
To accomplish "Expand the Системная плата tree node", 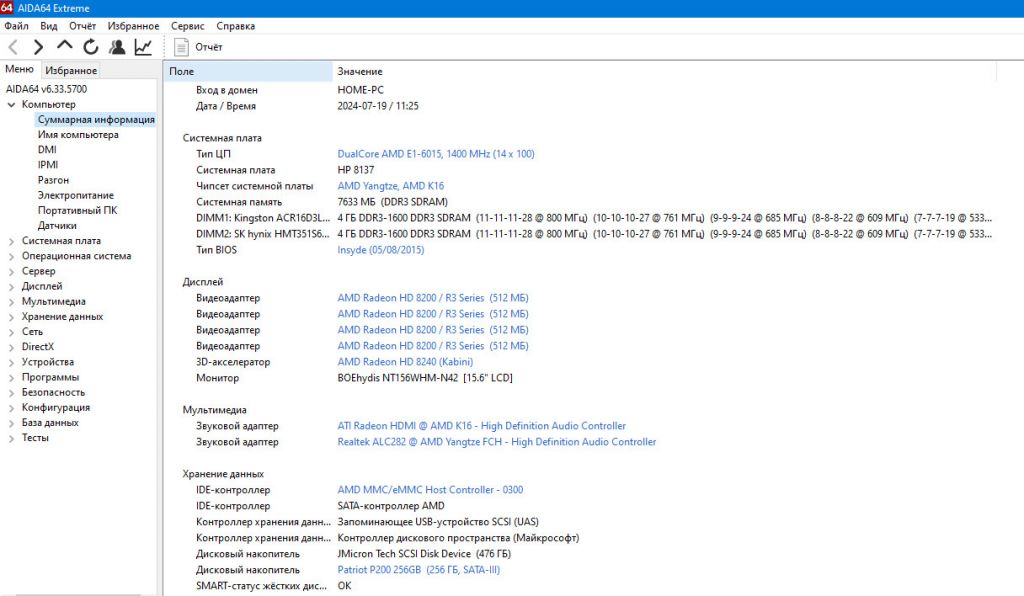I will [x=11, y=241].
